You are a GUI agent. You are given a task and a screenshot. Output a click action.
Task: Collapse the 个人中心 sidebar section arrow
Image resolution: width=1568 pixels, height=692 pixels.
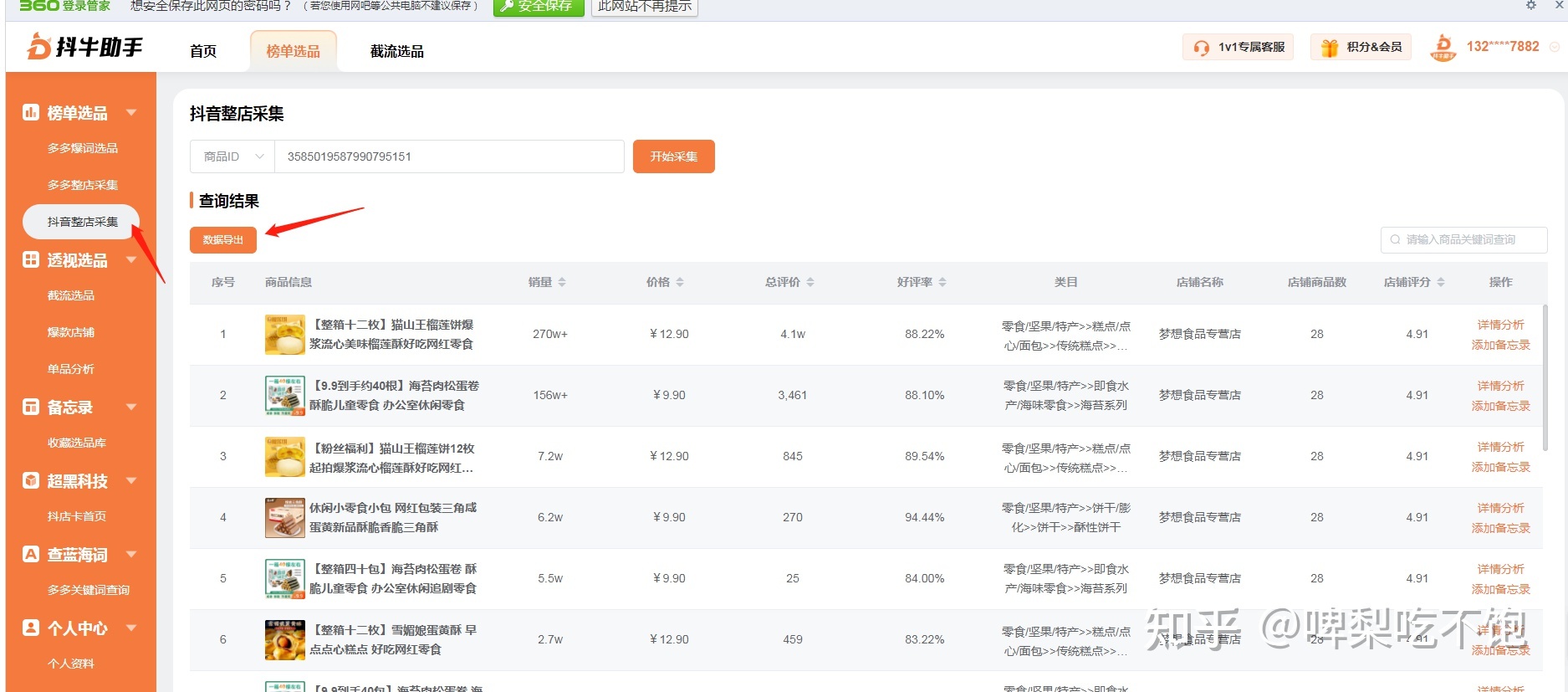[x=131, y=628]
